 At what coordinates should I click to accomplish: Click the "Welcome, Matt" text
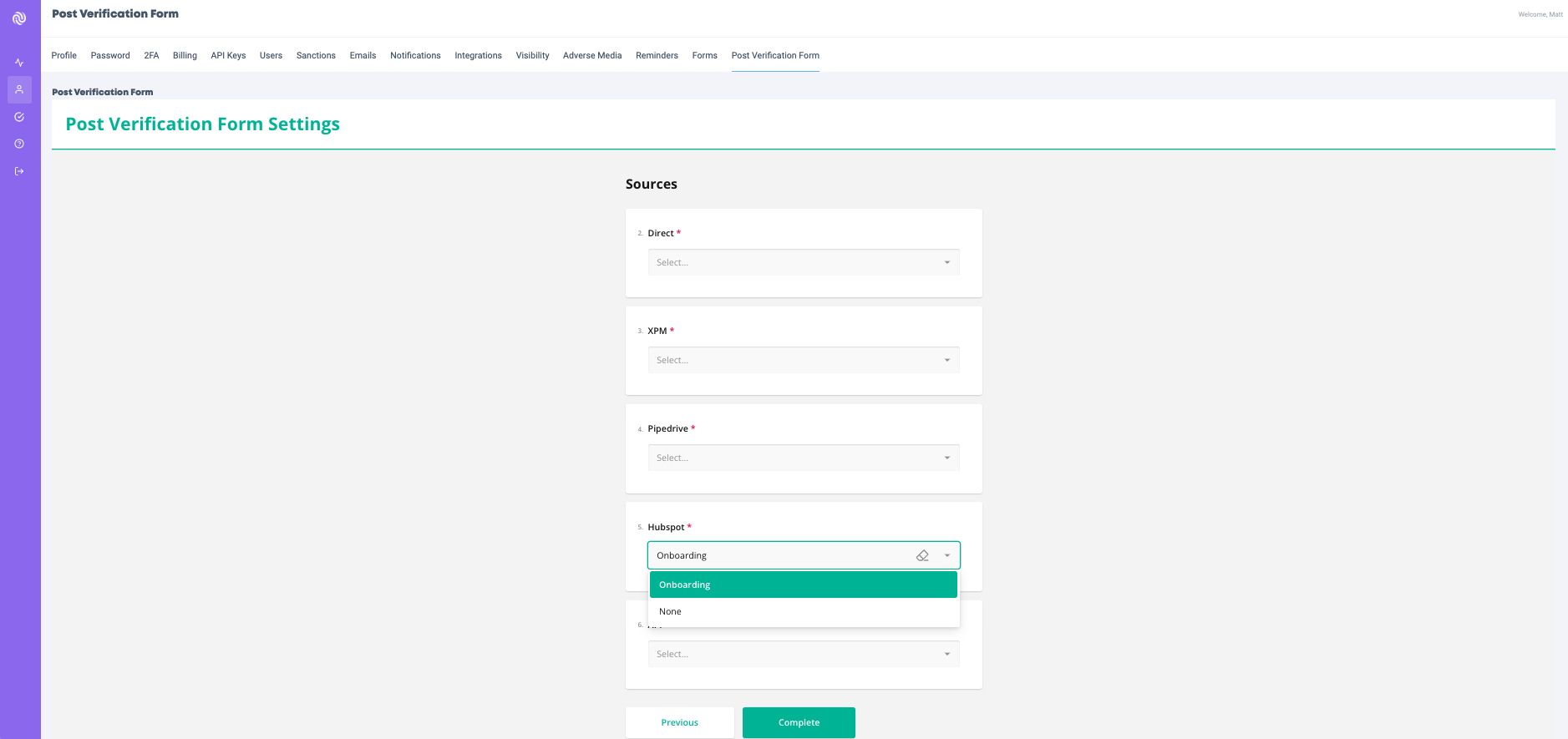(x=1540, y=14)
